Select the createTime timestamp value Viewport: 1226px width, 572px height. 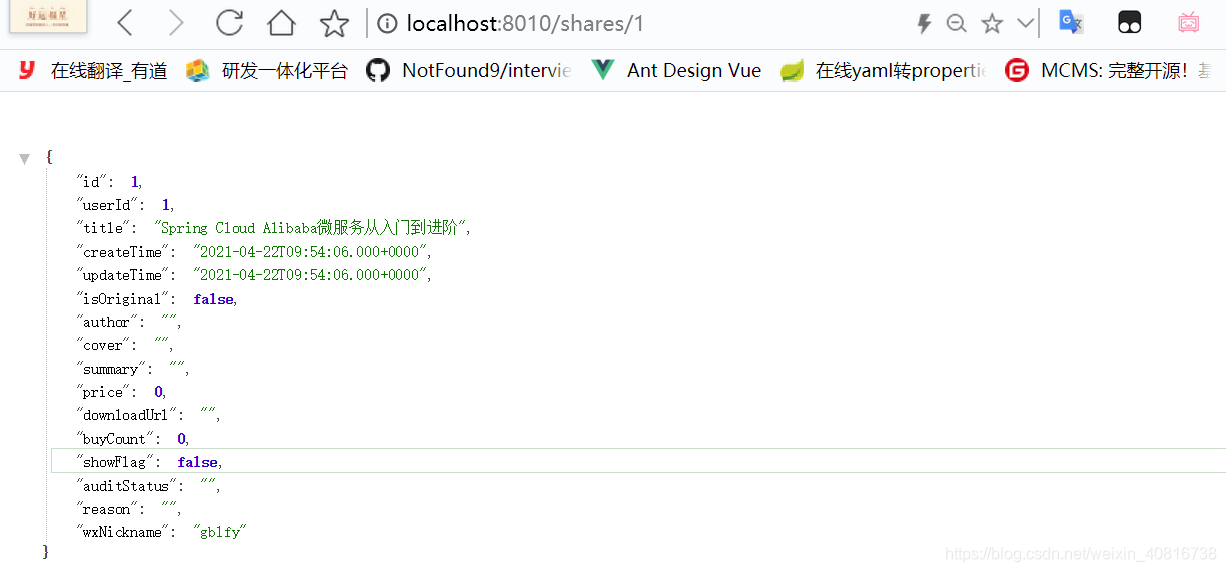pyautogui.click(x=310, y=252)
